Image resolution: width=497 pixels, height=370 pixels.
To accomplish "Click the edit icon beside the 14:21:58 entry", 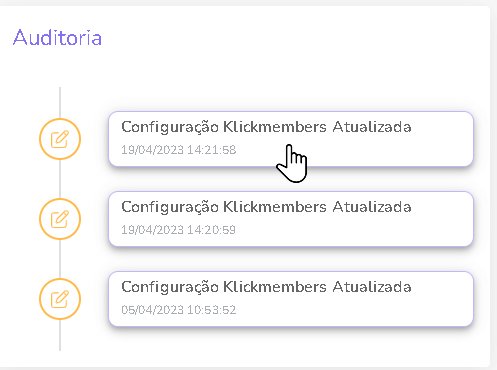I will point(60,139).
